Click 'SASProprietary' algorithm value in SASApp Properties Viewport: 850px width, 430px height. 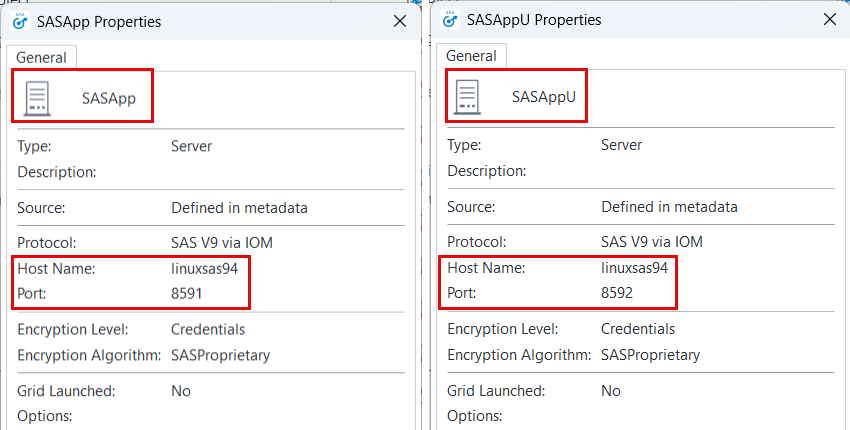tap(221, 355)
